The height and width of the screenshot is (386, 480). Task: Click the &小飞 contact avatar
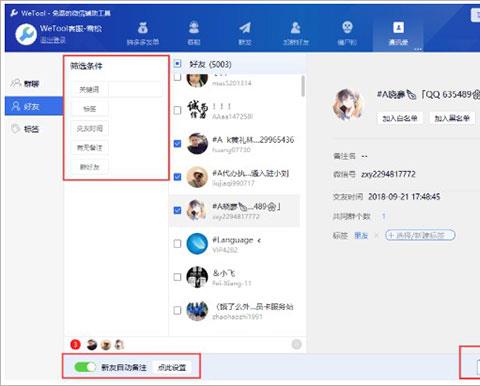[x=197, y=277]
